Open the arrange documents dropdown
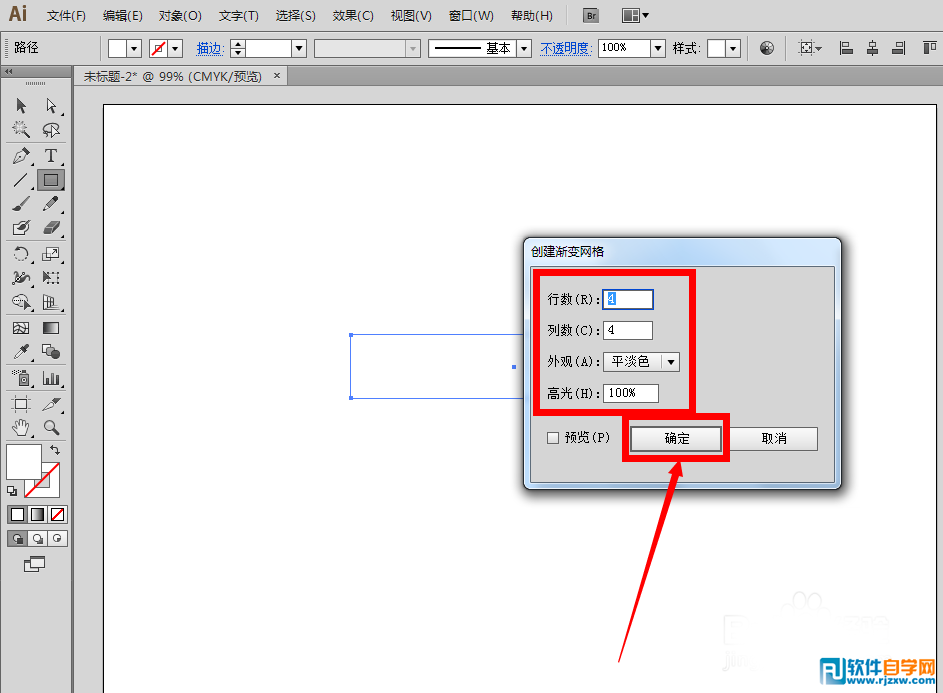This screenshot has height=693, width=943. (x=634, y=16)
